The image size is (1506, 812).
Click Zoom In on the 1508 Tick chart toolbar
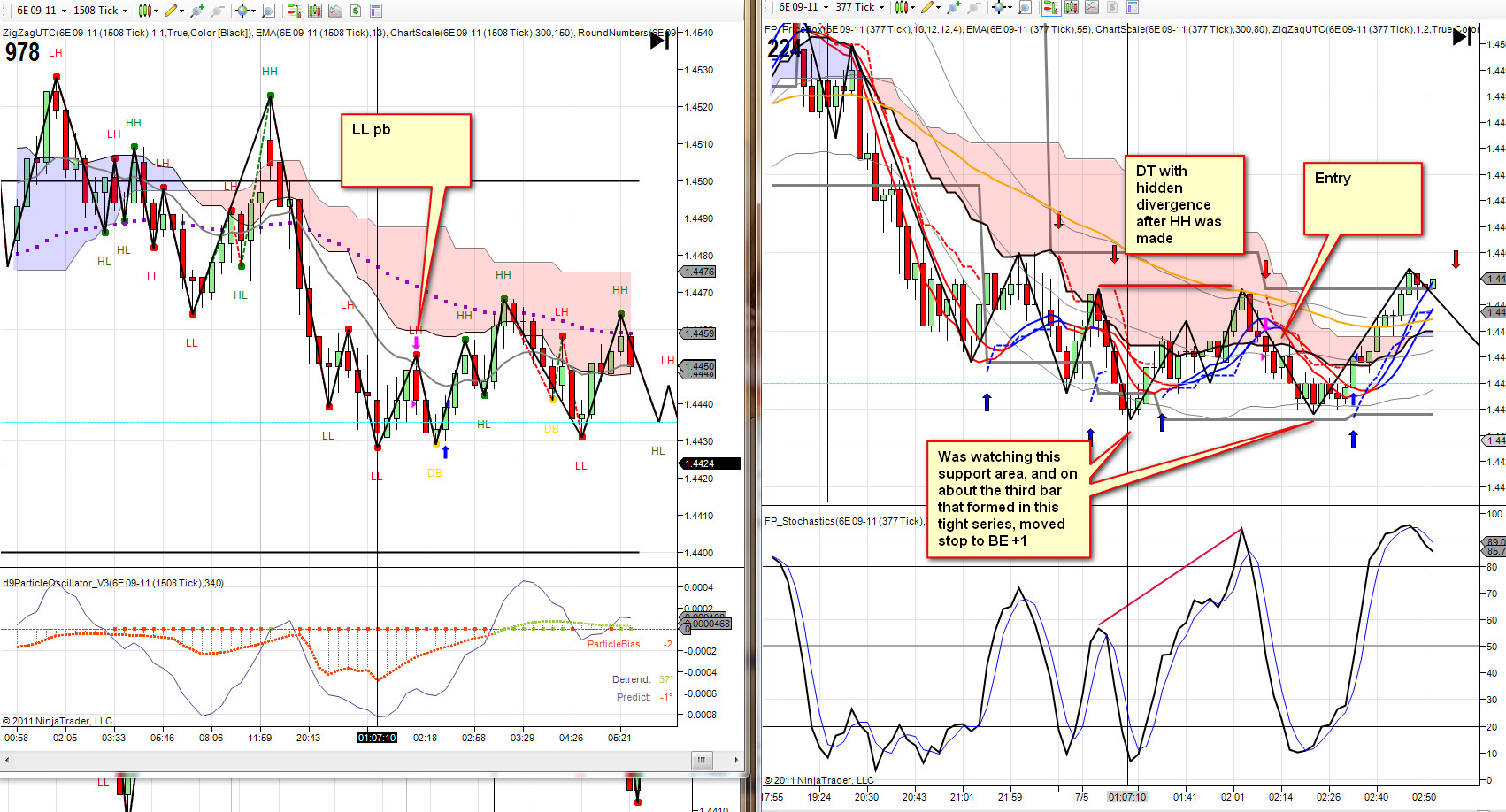pyautogui.click(x=196, y=11)
